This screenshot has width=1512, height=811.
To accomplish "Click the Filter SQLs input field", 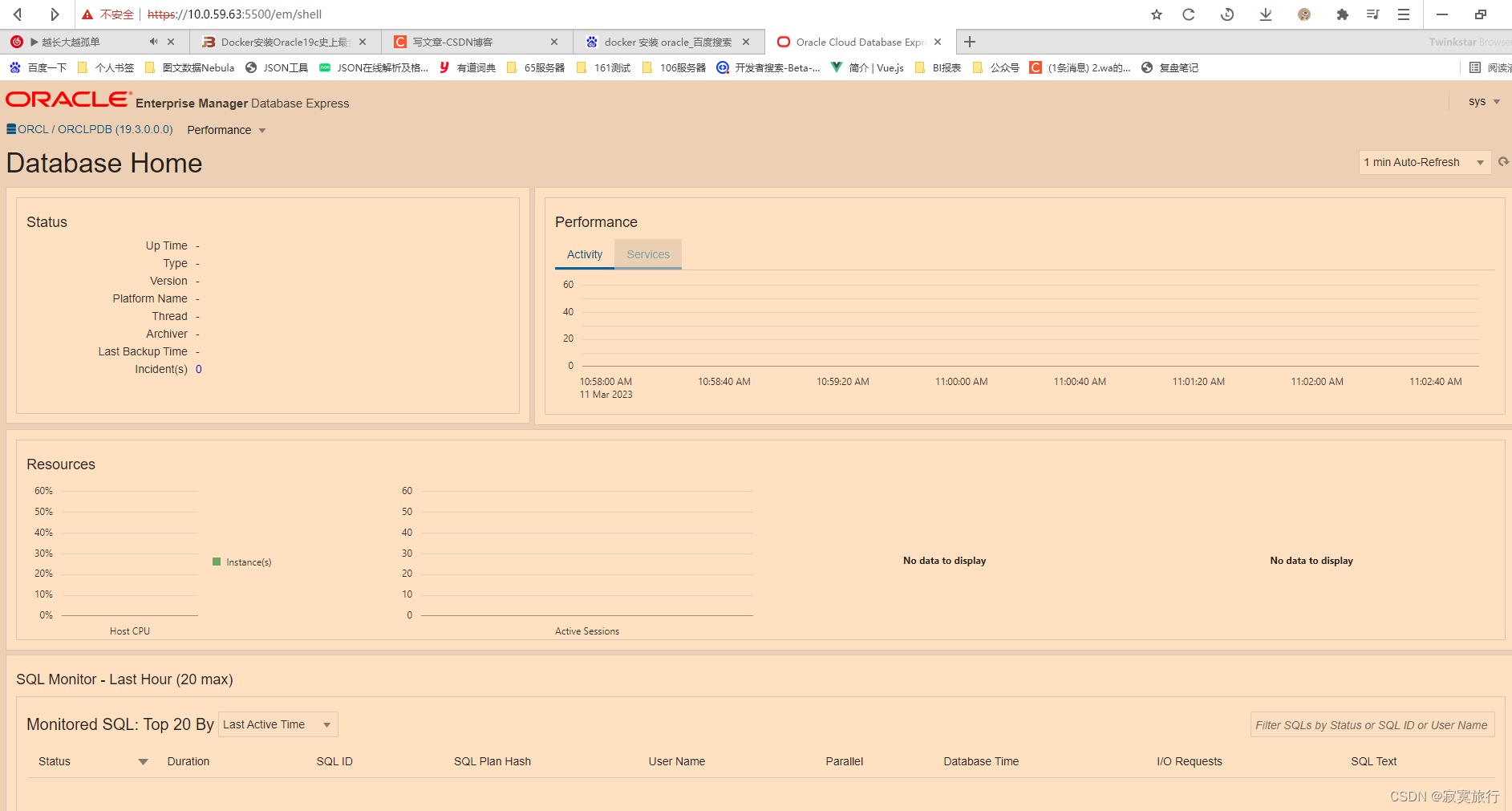I will tap(1372, 725).
